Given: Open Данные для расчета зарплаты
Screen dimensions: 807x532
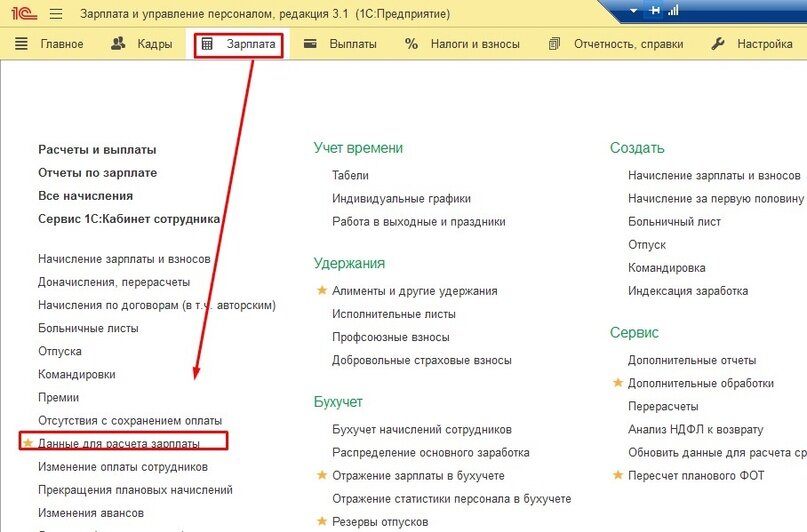Looking at the screenshot, I should click(x=119, y=443).
